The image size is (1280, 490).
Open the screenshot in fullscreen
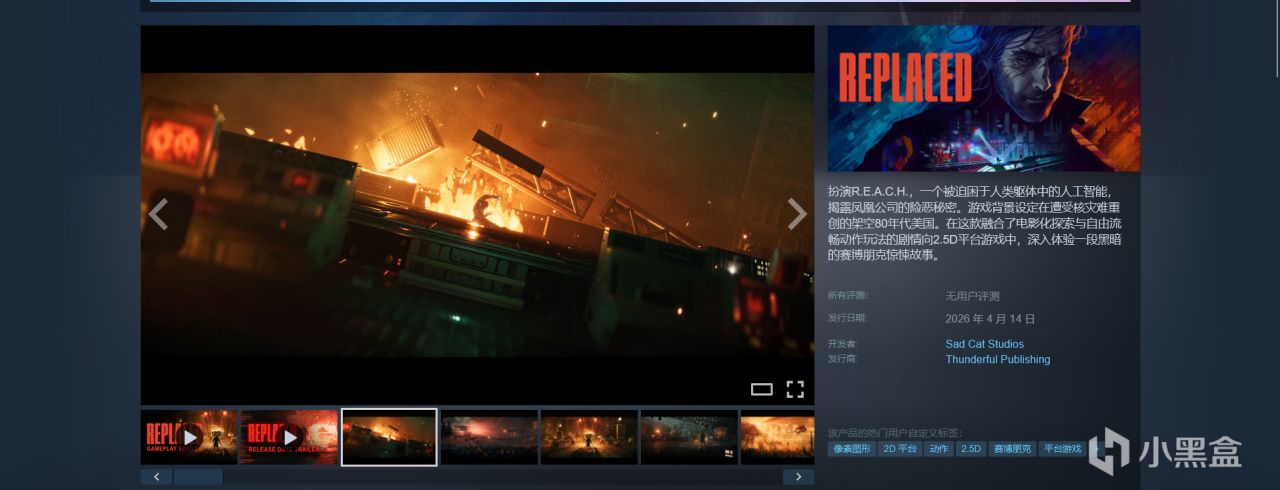point(795,389)
